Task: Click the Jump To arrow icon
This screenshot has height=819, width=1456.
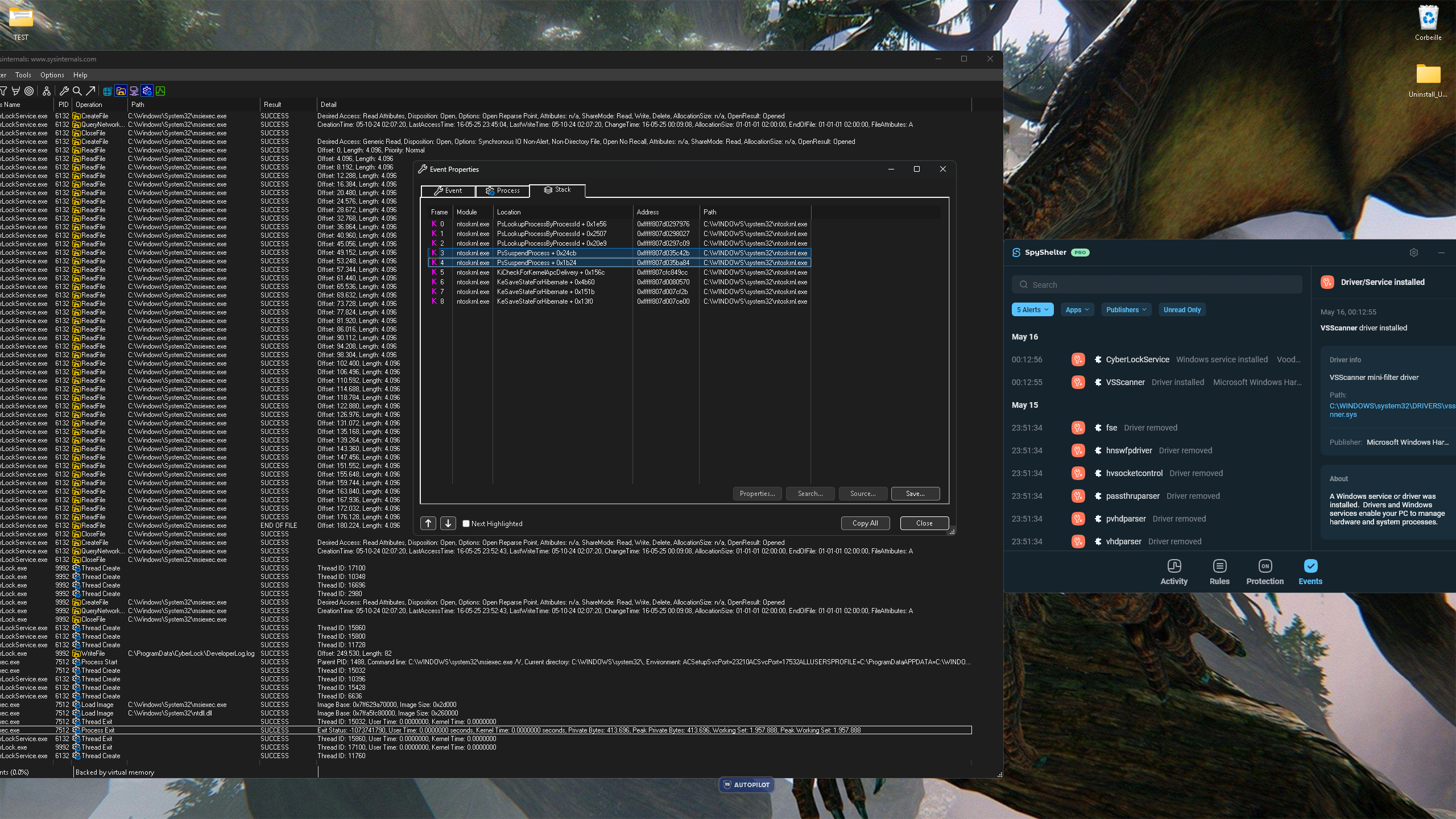Action: click(90, 91)
